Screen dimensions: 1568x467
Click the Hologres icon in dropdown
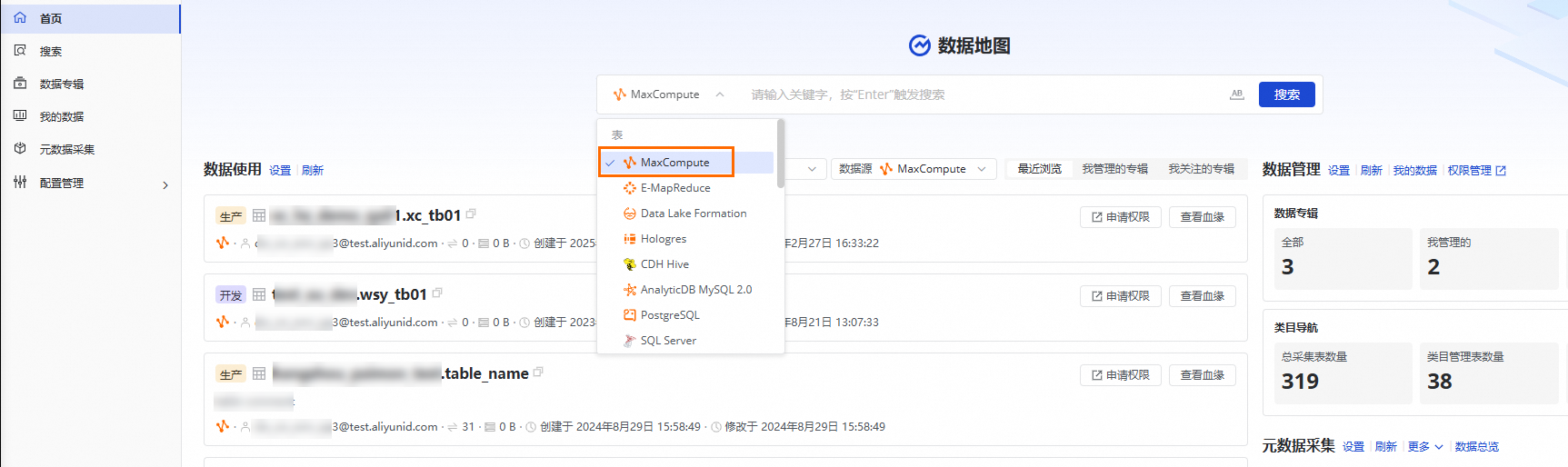tap(629, 239)
